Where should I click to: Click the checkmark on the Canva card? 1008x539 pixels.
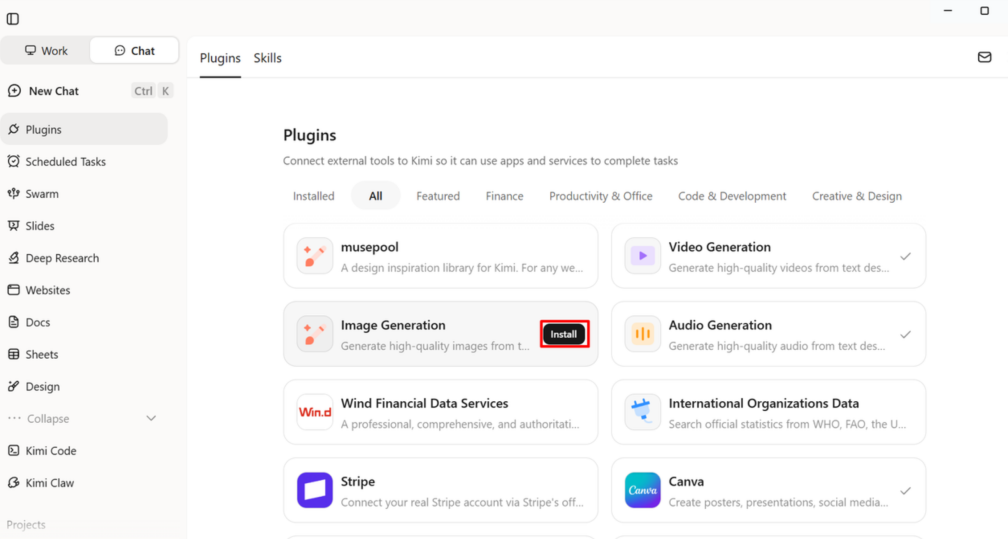click(x=905, y=490)
